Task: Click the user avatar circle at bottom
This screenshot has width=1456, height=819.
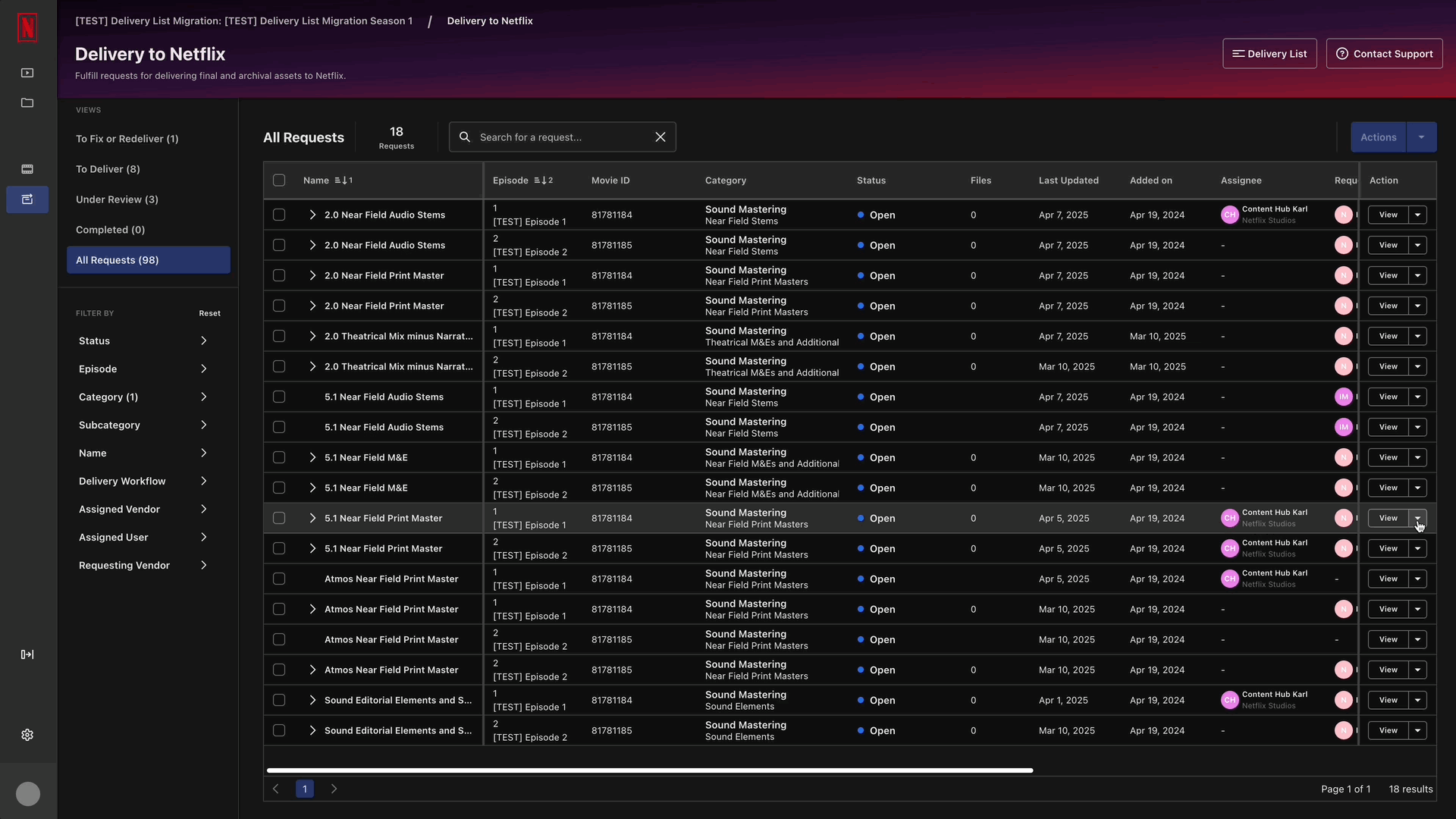Action: click(28, 794)
